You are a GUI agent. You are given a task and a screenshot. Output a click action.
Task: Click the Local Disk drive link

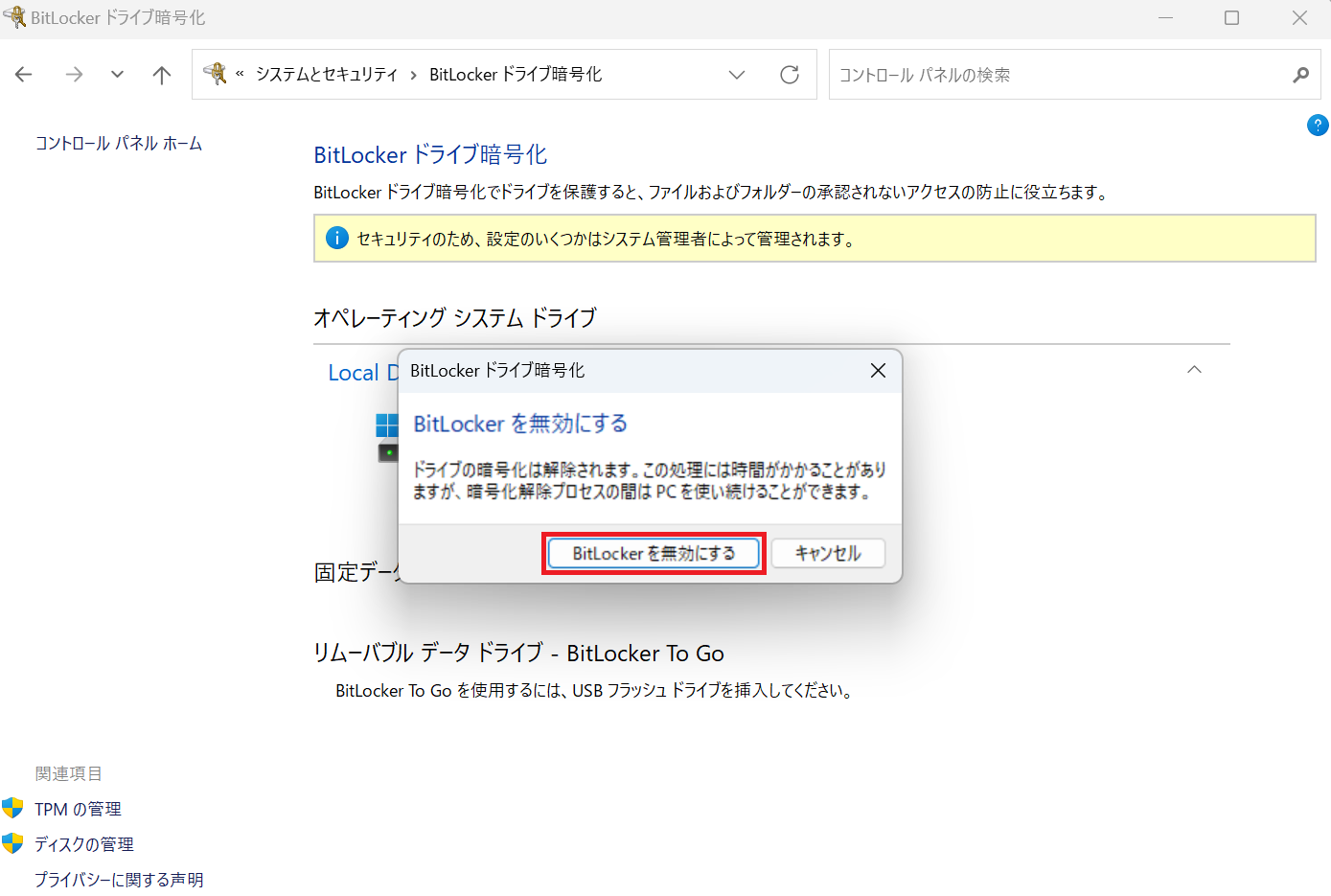pos(363,373)
